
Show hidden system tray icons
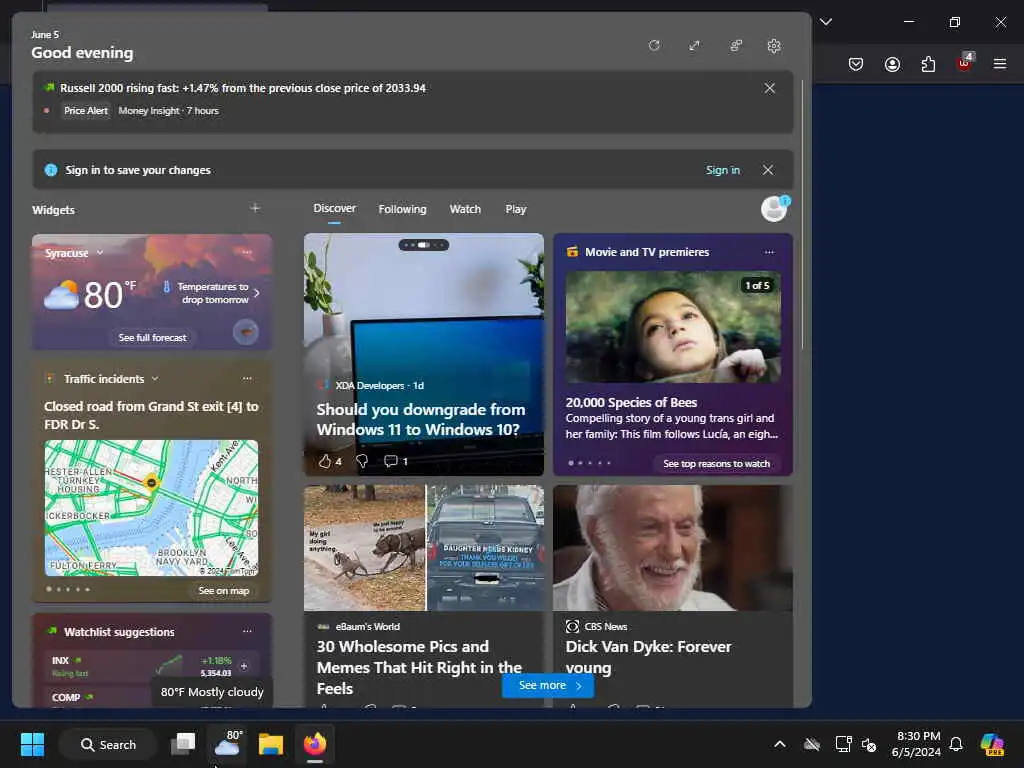[780, 744]
